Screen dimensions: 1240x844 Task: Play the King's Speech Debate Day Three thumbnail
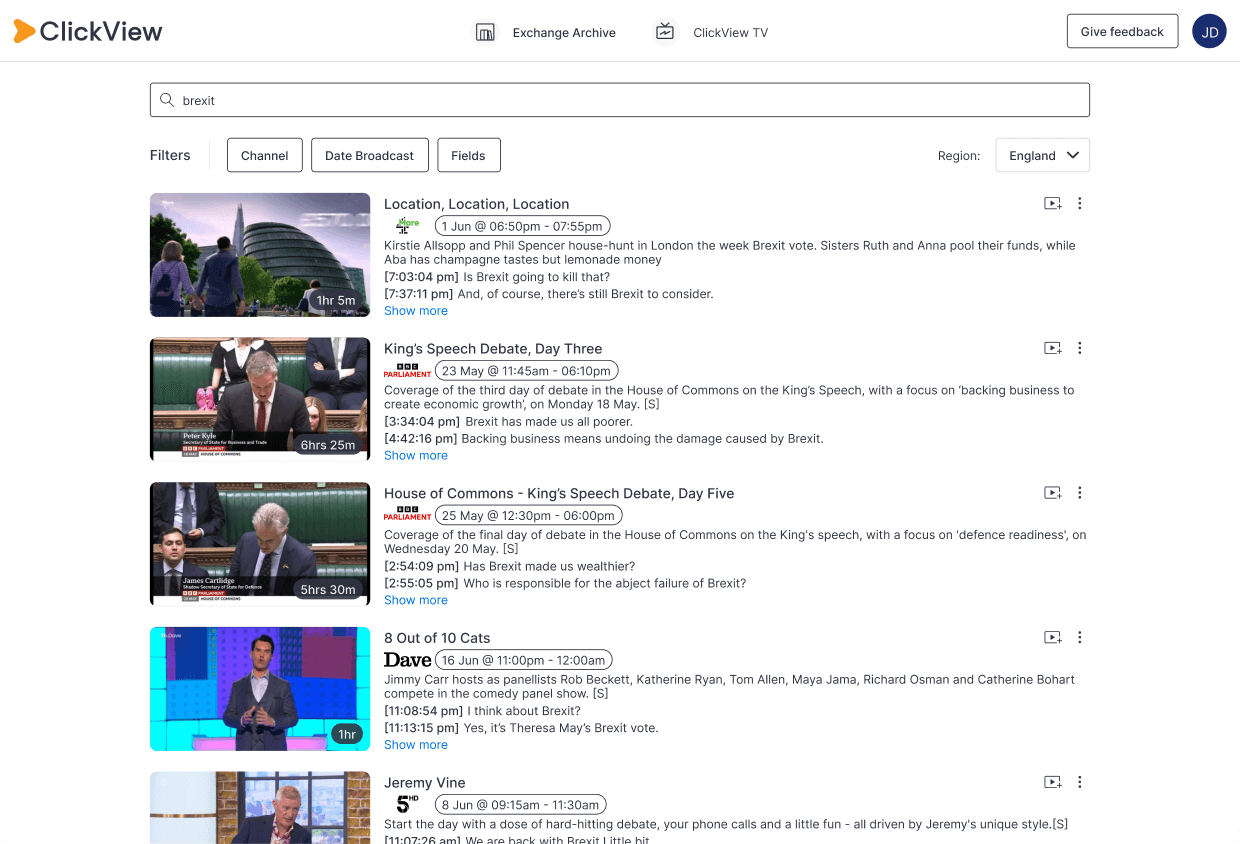[x=260, y=399]
